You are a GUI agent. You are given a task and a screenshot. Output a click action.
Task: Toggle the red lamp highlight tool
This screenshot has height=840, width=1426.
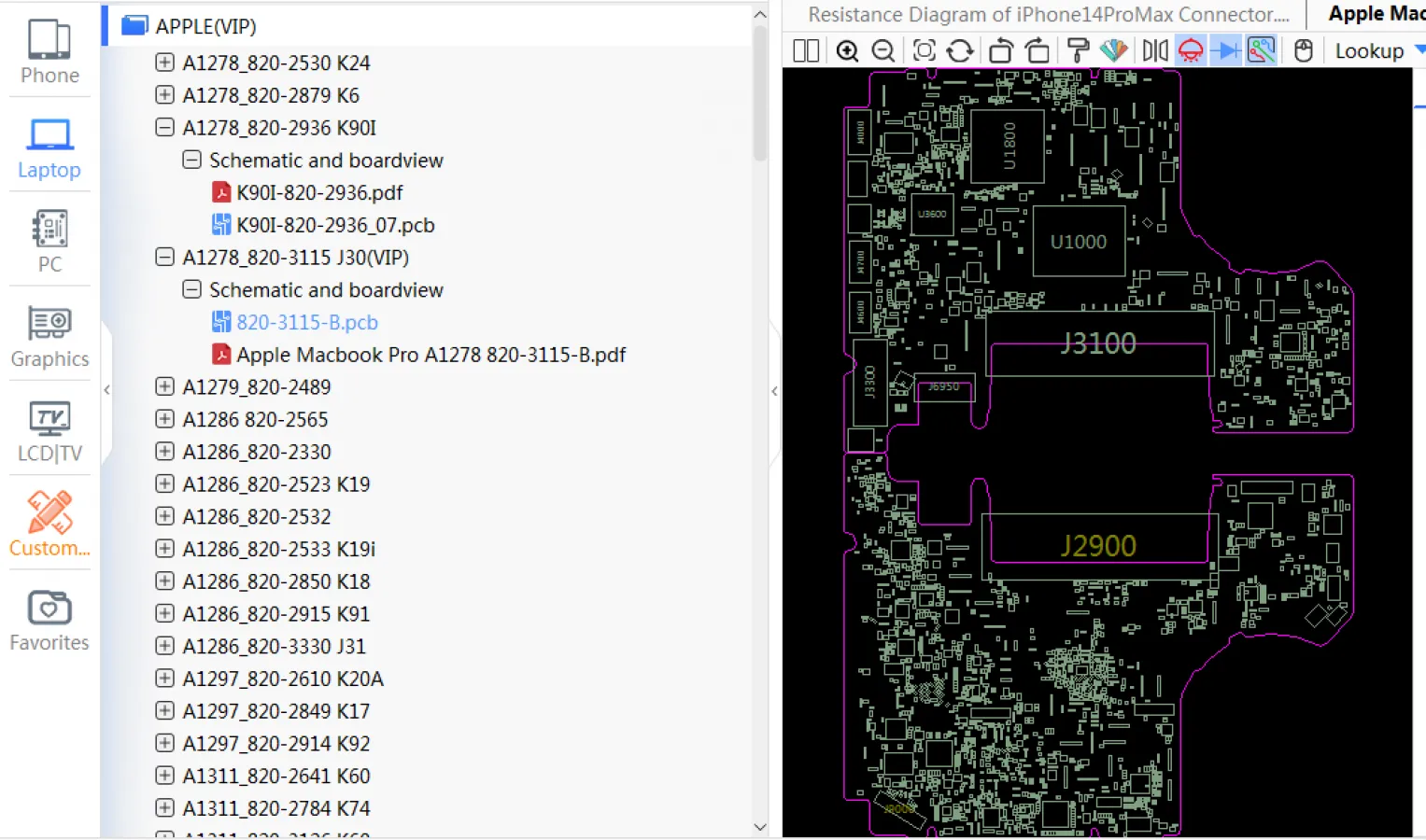pyautogui.click(x=1191, y=50)
